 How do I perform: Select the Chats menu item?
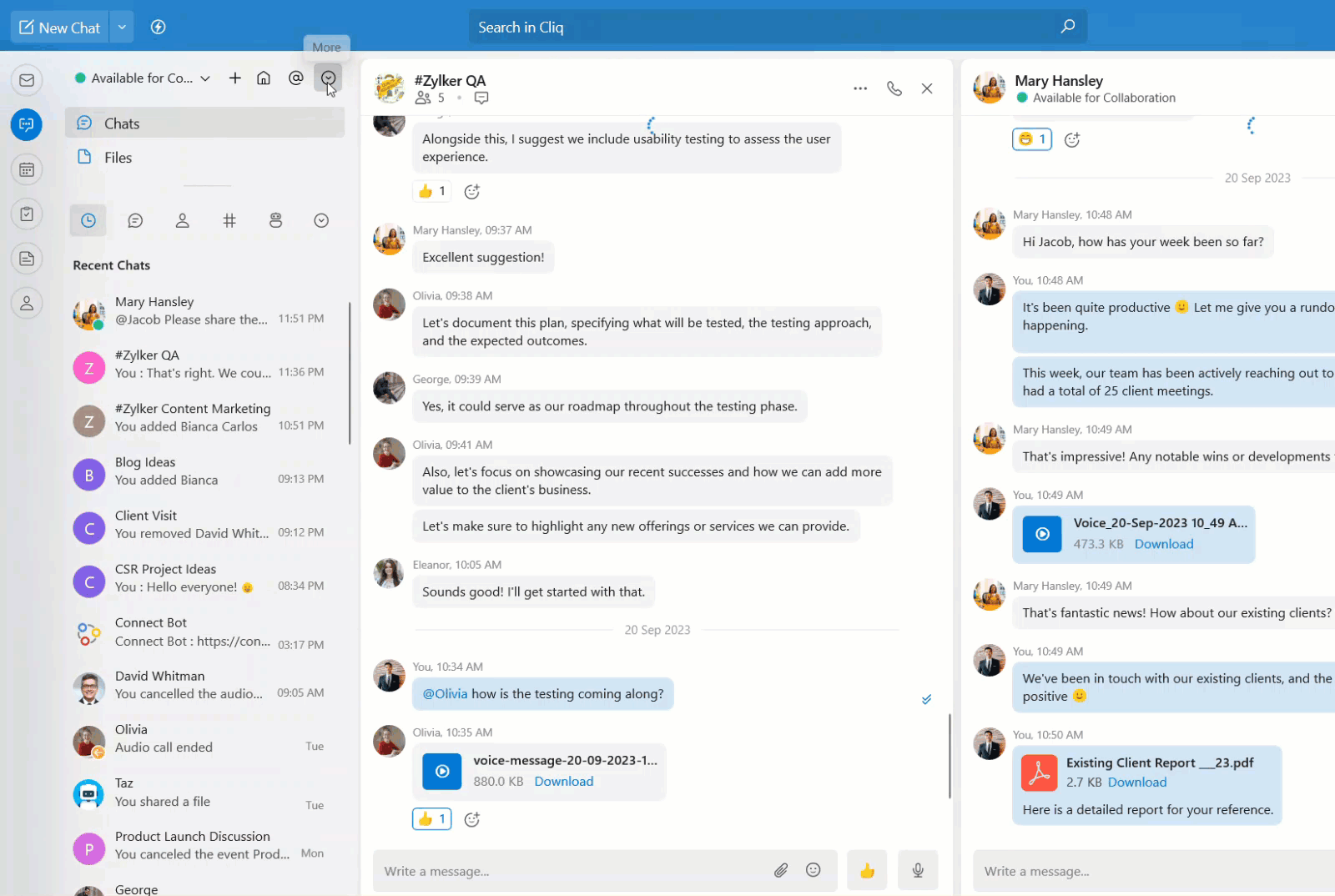(204, 123)
